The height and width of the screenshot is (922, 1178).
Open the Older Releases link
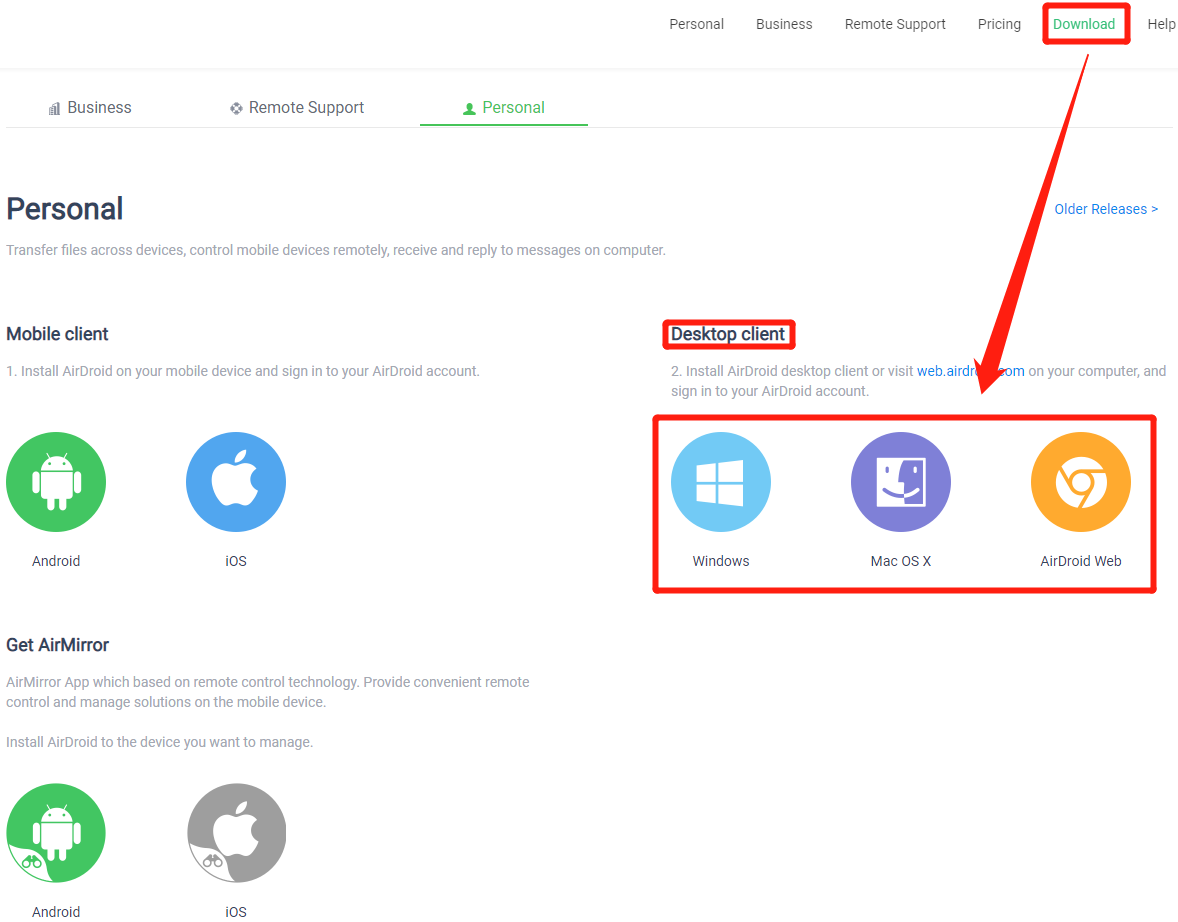[1105, 208]
